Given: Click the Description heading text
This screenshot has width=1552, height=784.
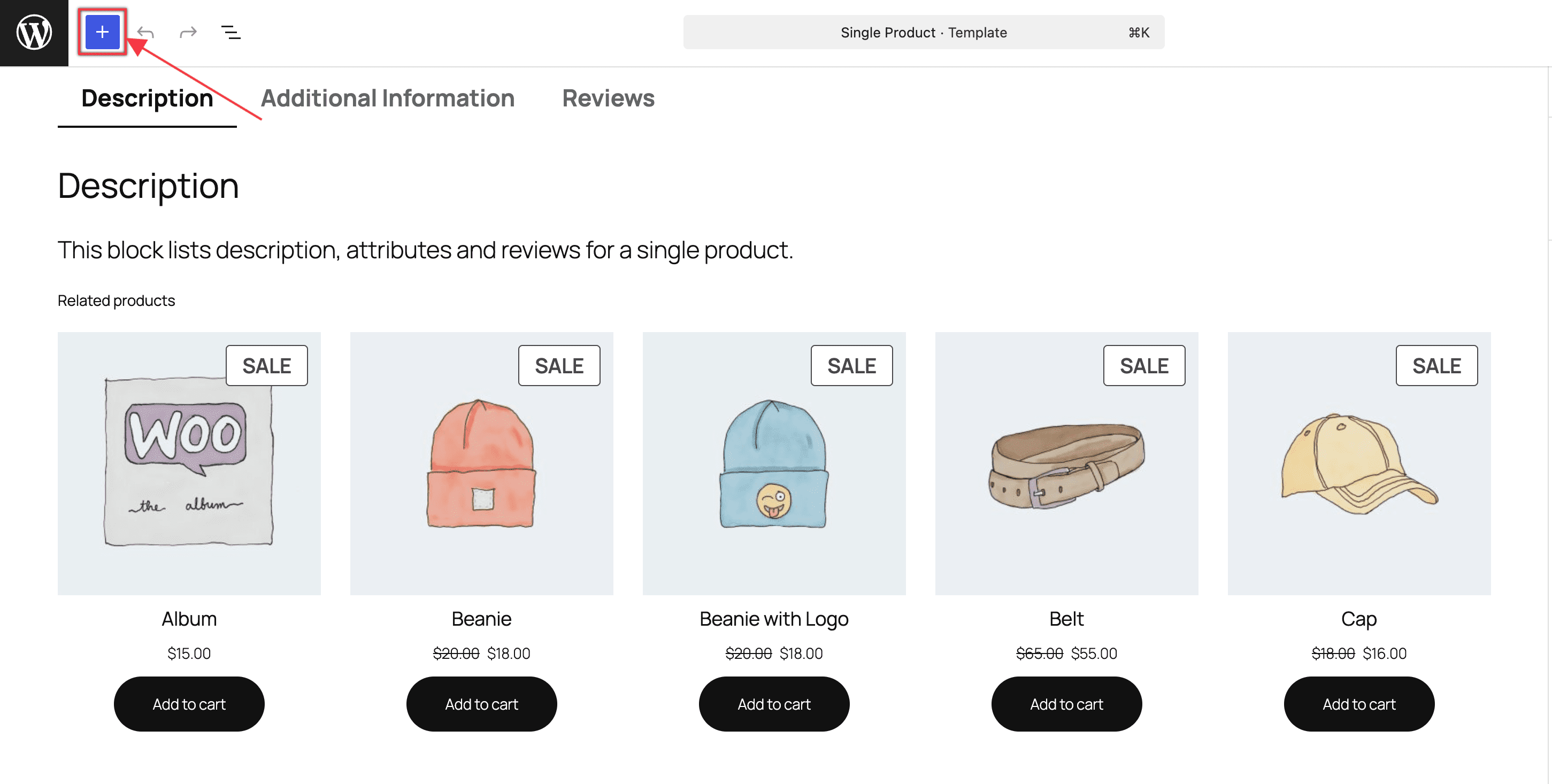Looking at the screenshot, I should click(x=148, y=186).
